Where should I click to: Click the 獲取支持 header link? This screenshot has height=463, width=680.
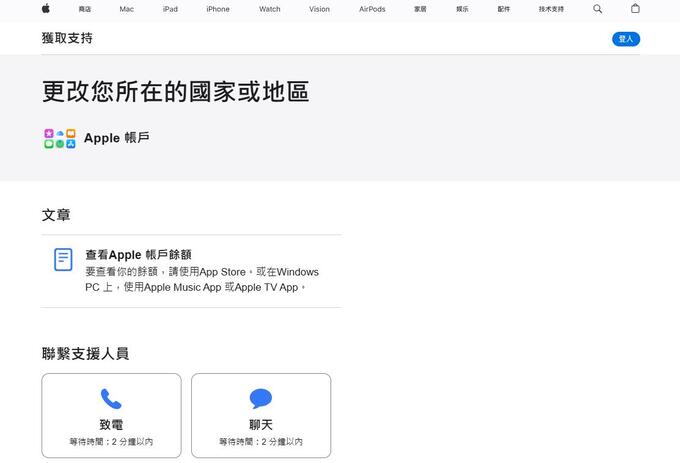click(x=67, y=38)
